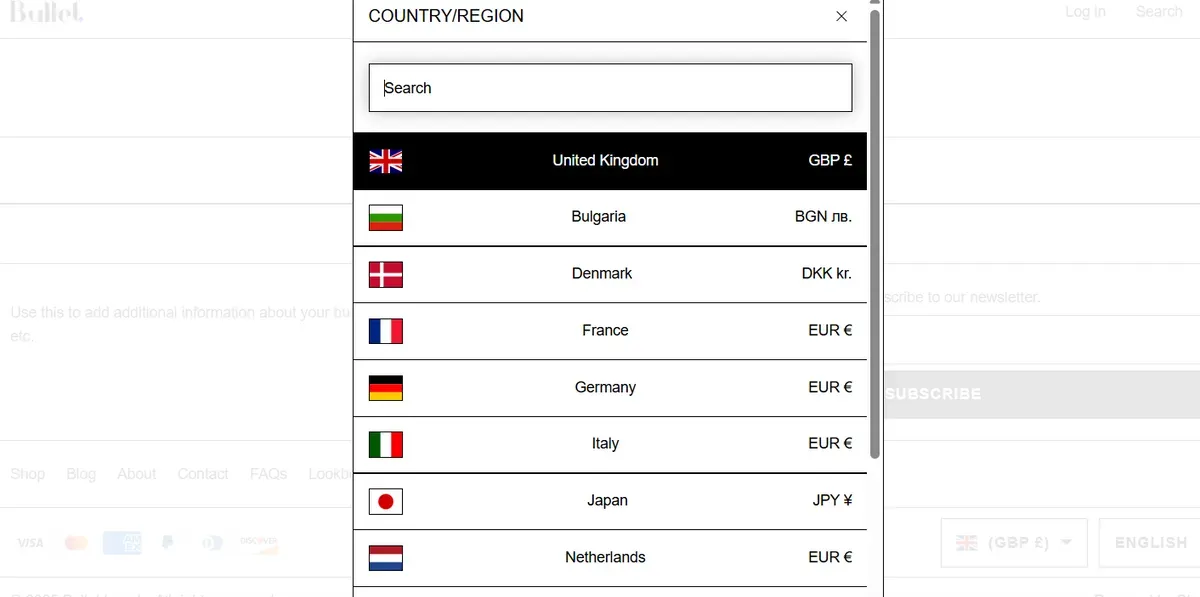The height and width of the screenshot is (597, 1200).
Task: Click the PayPal payment icon
Action: tap(167, 543)
